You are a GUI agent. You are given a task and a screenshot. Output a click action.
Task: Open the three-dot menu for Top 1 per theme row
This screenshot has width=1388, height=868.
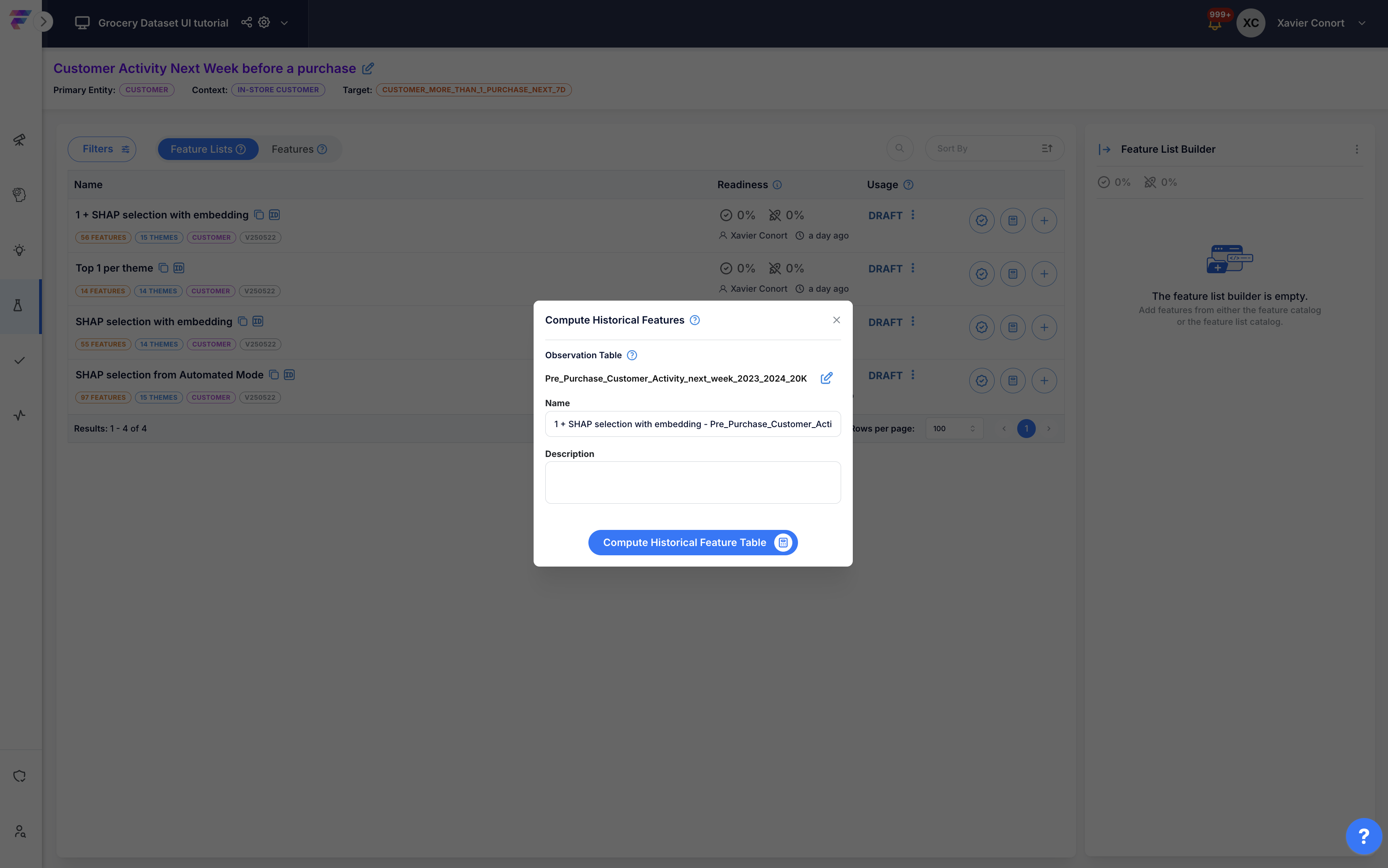pos(913,268)
